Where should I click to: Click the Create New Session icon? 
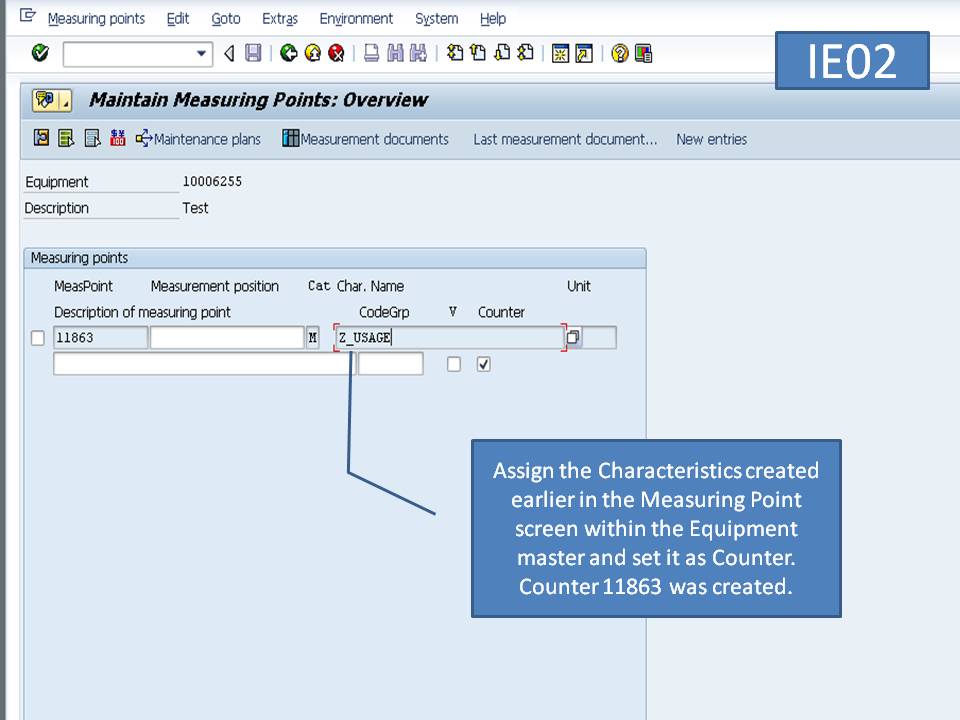560,53
